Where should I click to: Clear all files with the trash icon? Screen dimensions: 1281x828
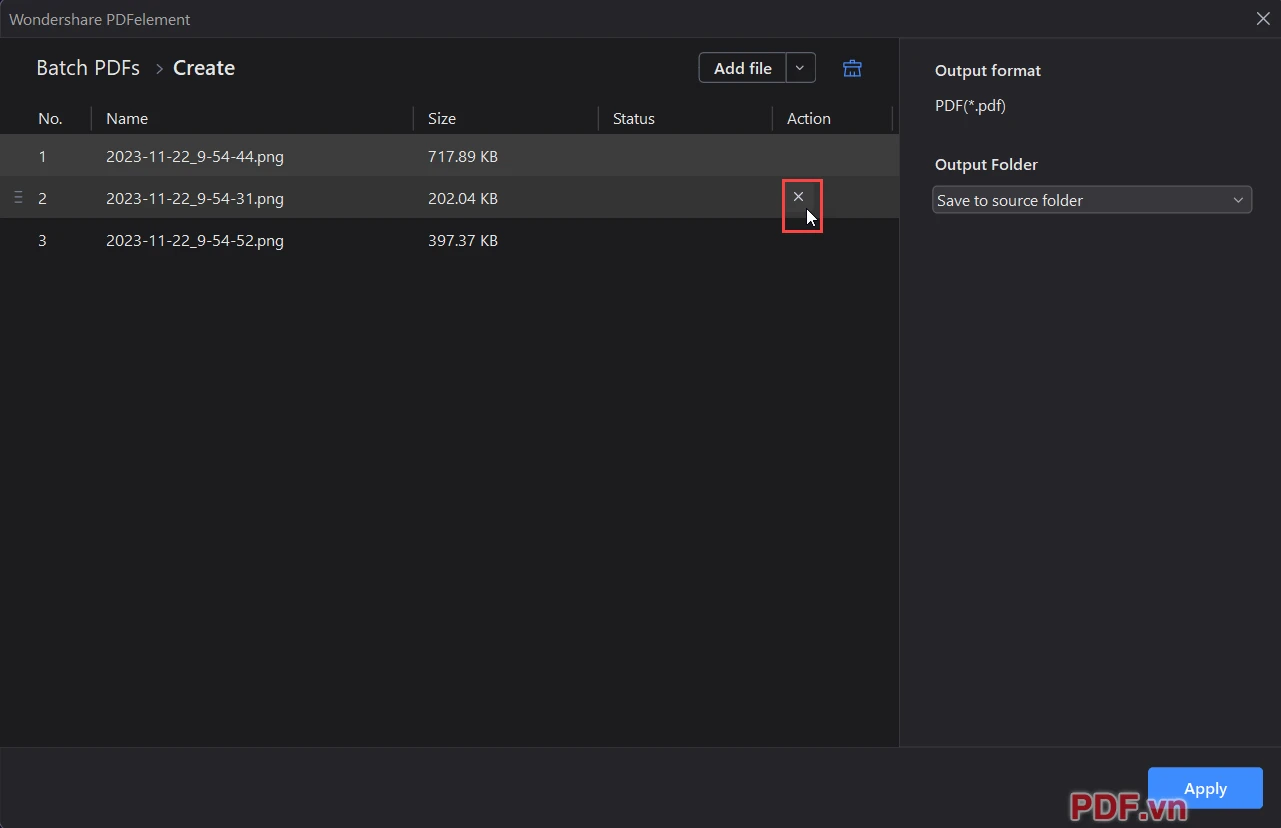852,68
